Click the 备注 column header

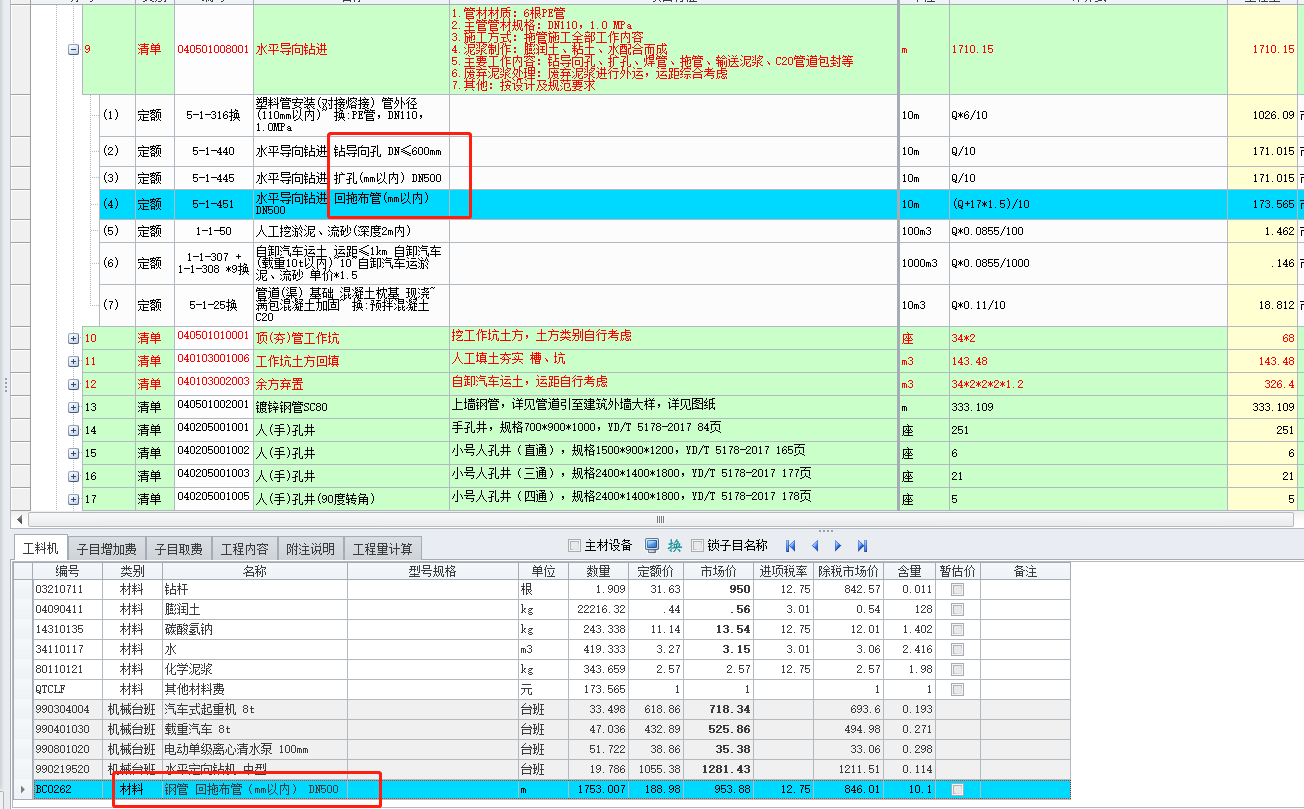pos(1025,571)
